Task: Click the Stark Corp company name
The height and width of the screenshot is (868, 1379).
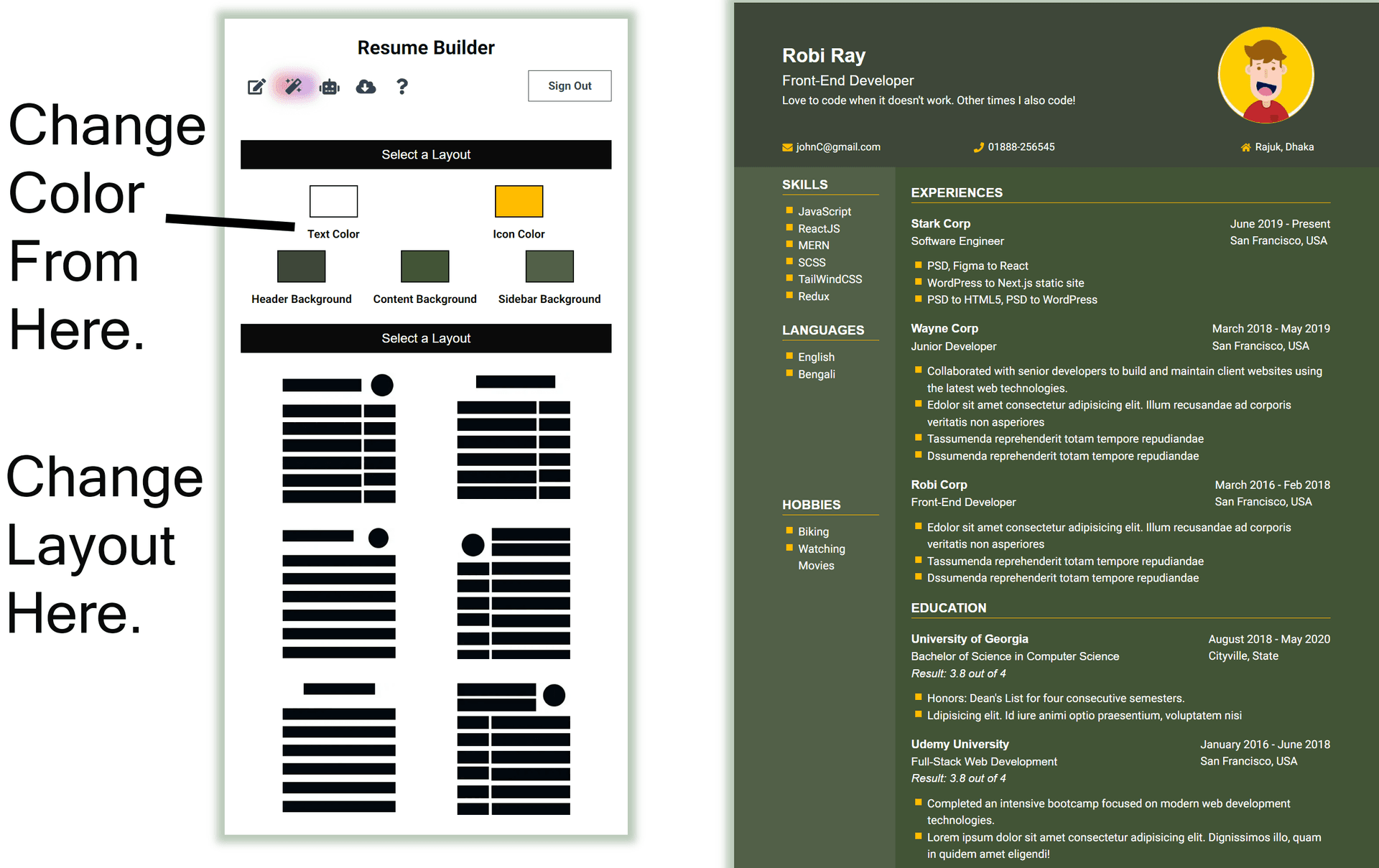Action: (x=940, y=224)
